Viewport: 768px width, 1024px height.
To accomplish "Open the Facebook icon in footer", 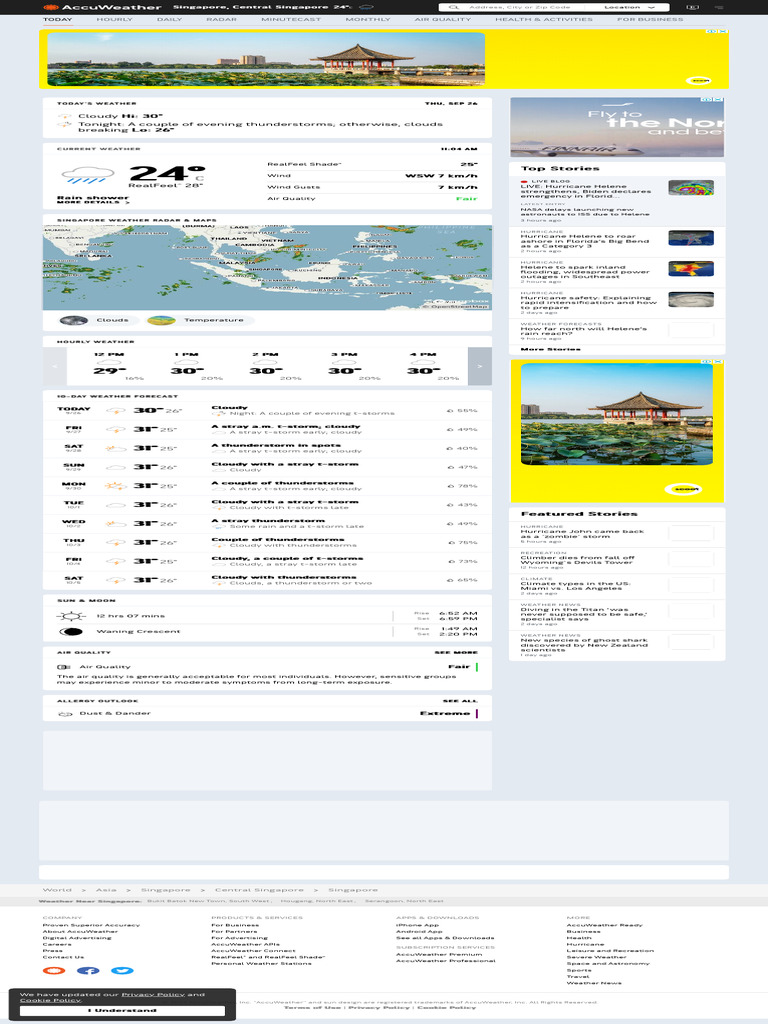I will (88, 970).
